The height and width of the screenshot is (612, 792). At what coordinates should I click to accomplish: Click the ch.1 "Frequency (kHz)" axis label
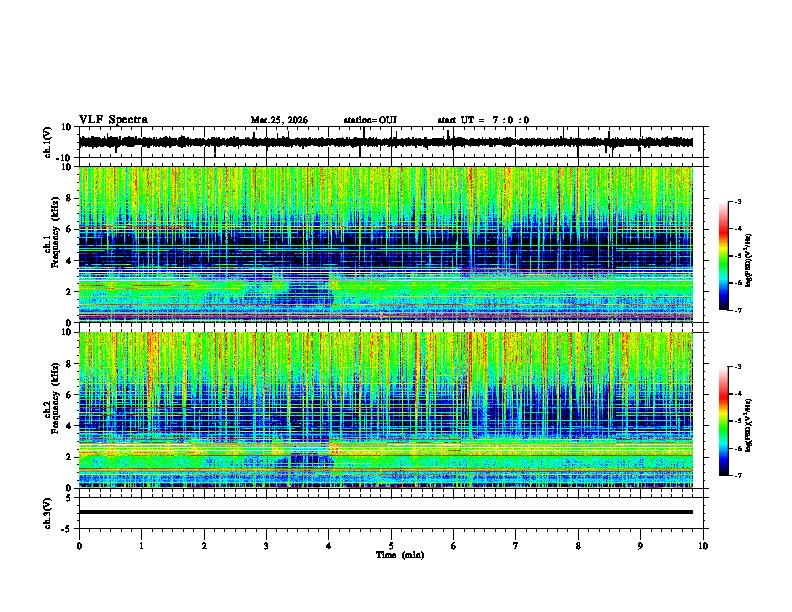pyautogui.click(x=55, y=232)
